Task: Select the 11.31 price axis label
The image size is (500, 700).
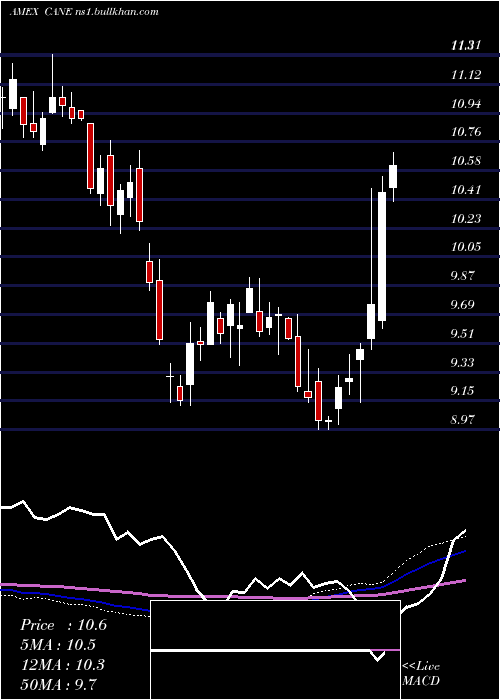Action: (x=466, y=45)
